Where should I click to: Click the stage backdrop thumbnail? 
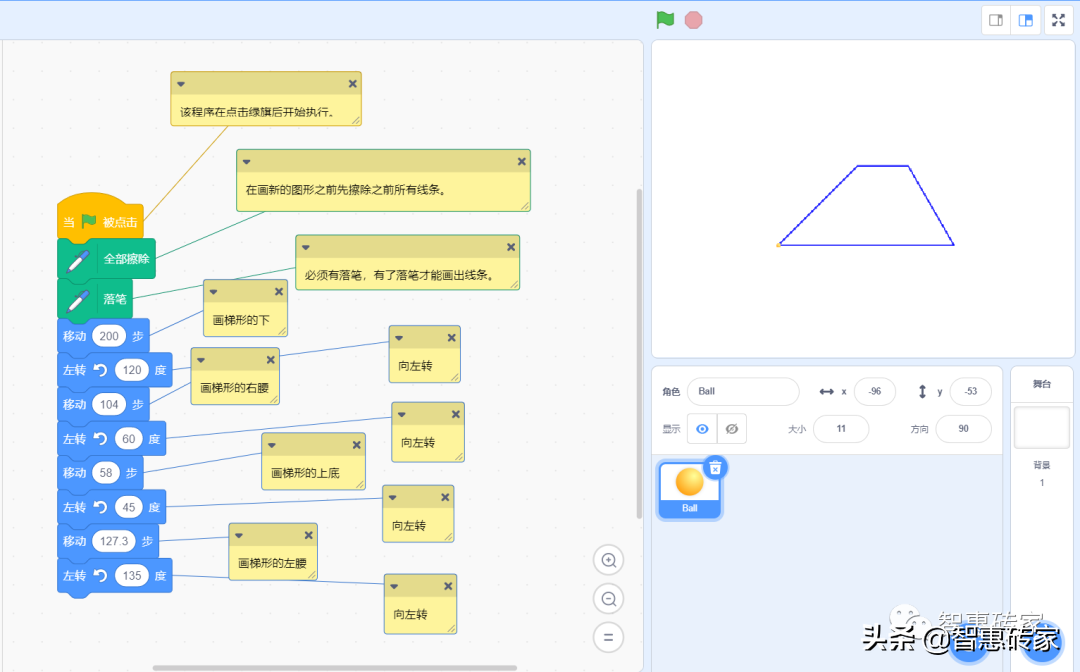click(x=1041, y=428)
